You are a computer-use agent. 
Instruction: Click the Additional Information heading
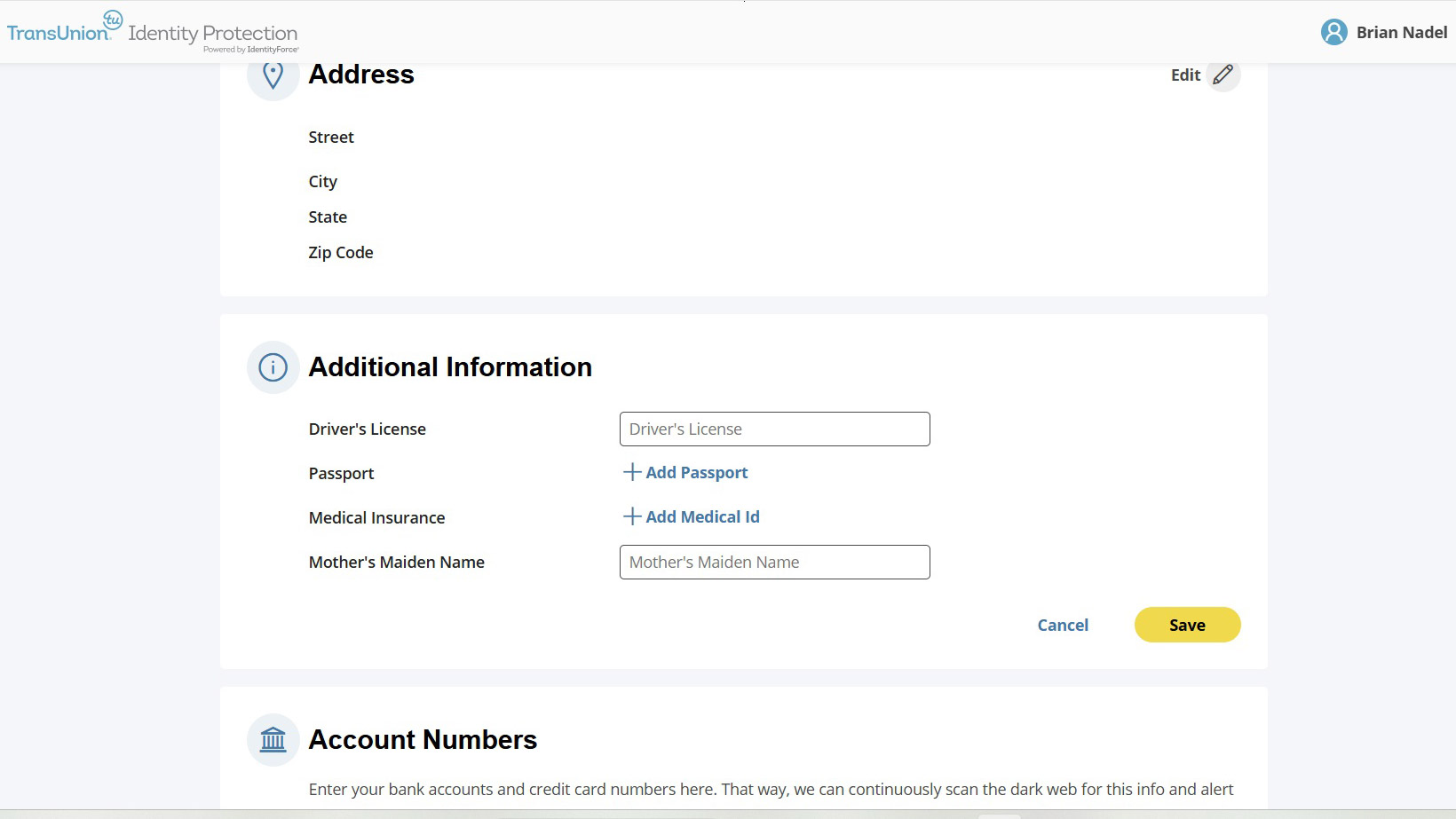(450, 366)
